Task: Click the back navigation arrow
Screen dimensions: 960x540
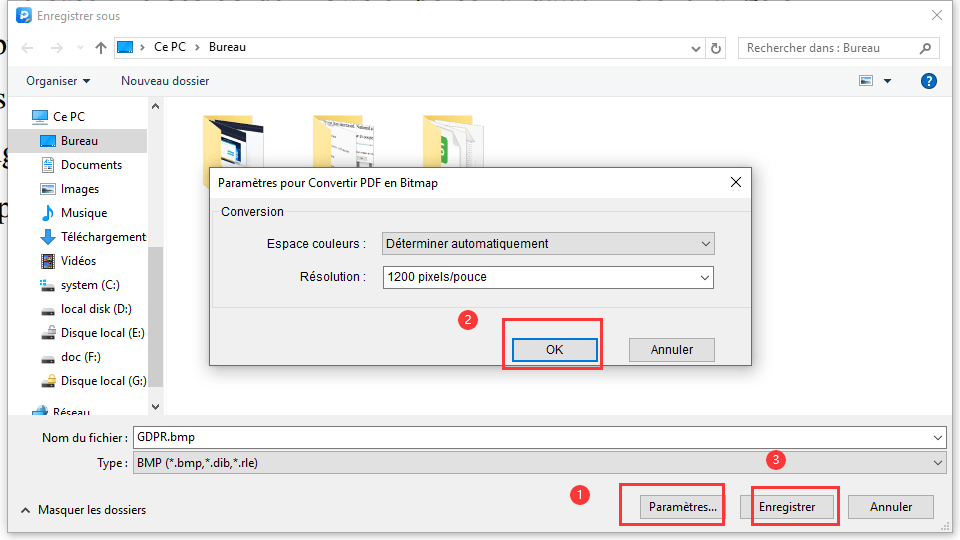Action: click(27, 48)
